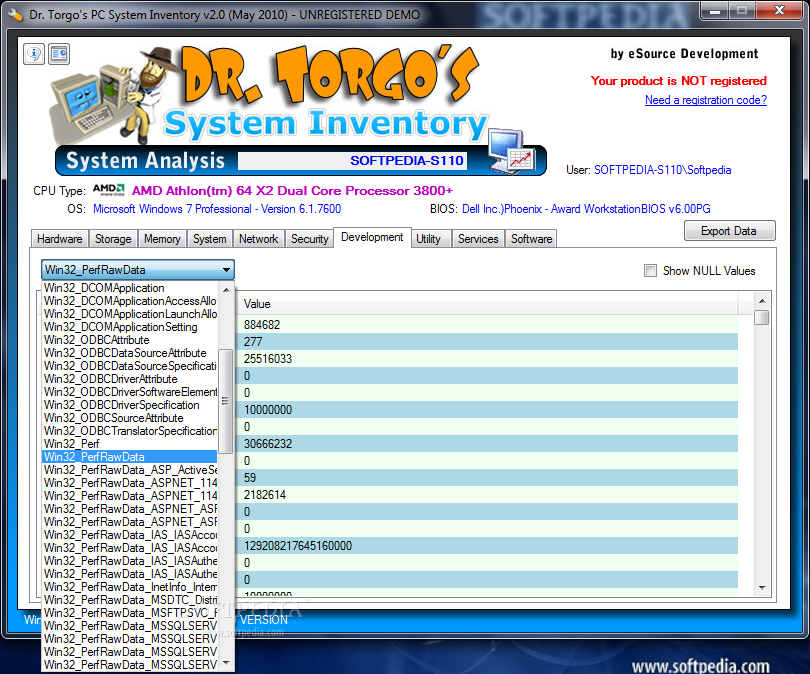Minimize the Dr. Torgo window

pos(715,10)
